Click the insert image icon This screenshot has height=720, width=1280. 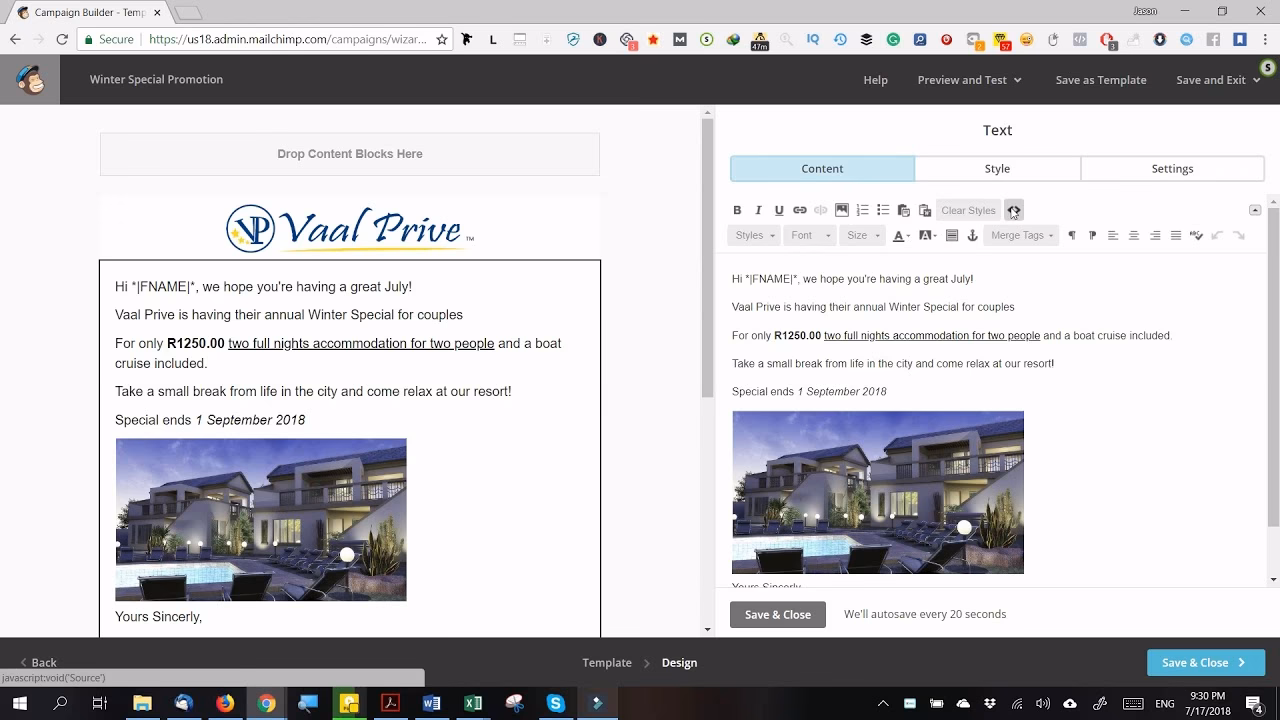(842, 210)
